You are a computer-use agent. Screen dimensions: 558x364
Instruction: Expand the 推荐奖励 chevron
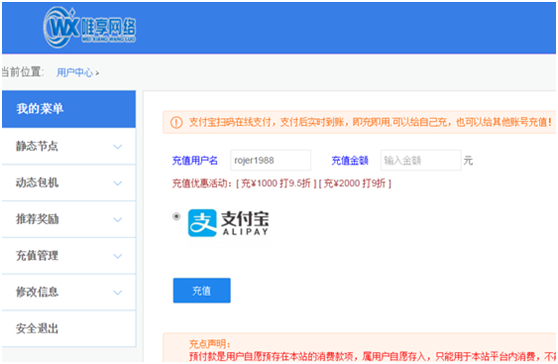pyautogui.click(x=117, y=220)
